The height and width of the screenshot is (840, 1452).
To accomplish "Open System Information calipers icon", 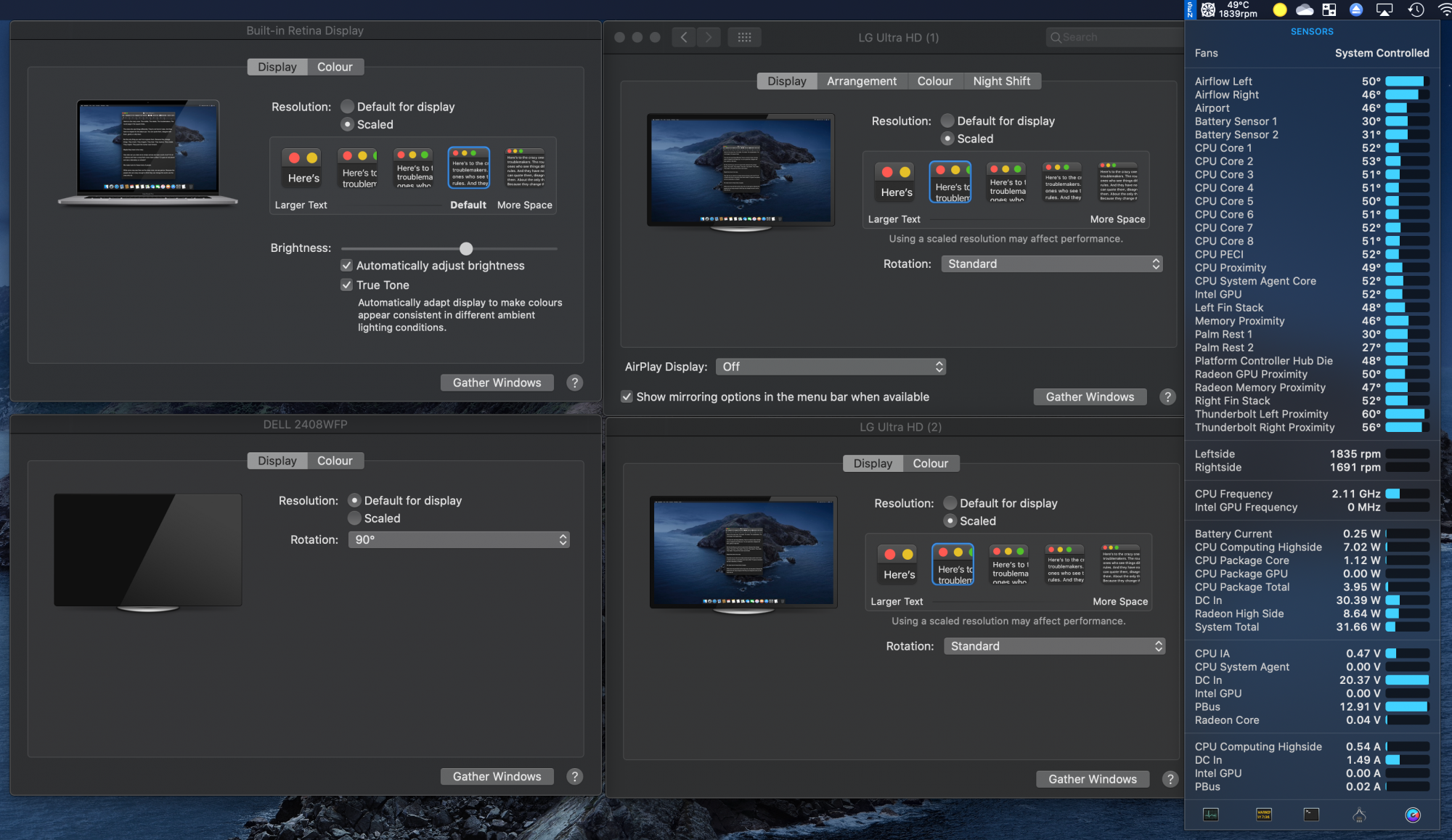I will click(x=1359, y=815).
